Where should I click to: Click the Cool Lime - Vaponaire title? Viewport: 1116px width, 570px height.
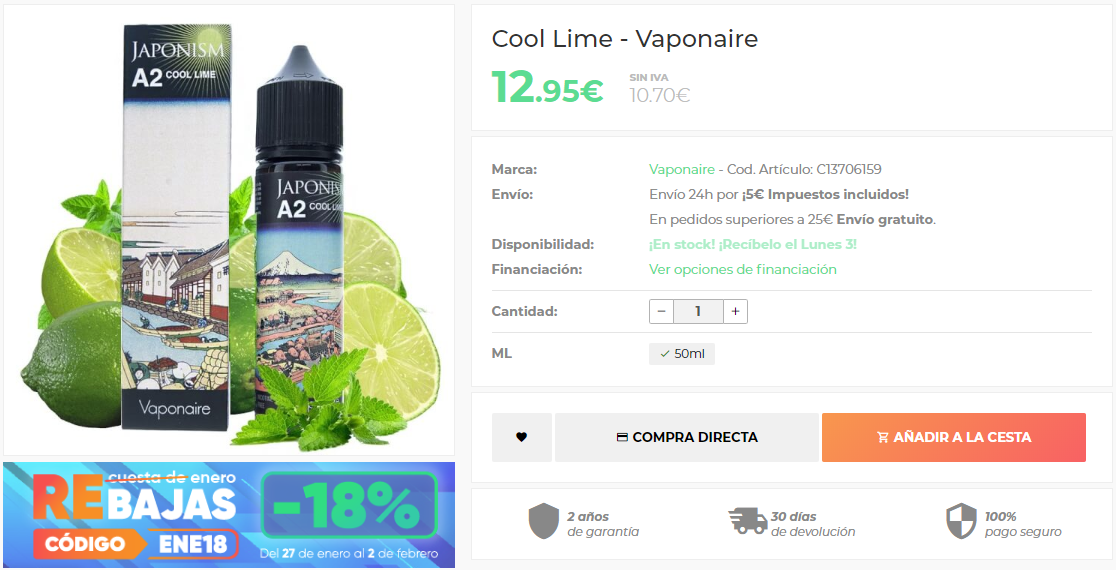(625, 38)
